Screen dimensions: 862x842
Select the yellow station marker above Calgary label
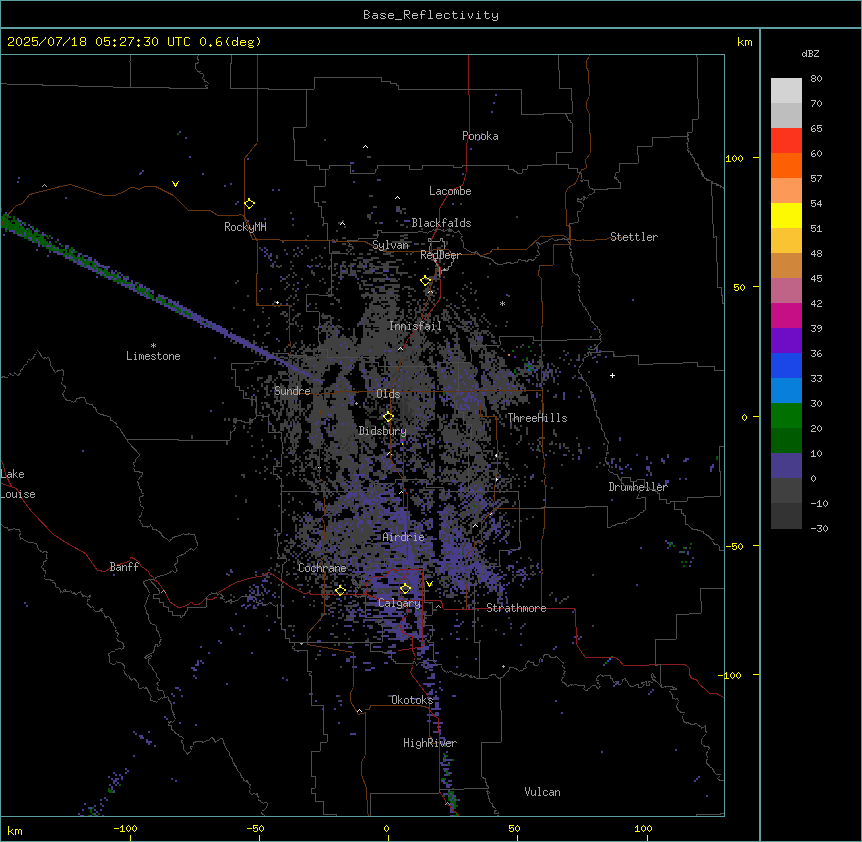(x=405, y=589)
